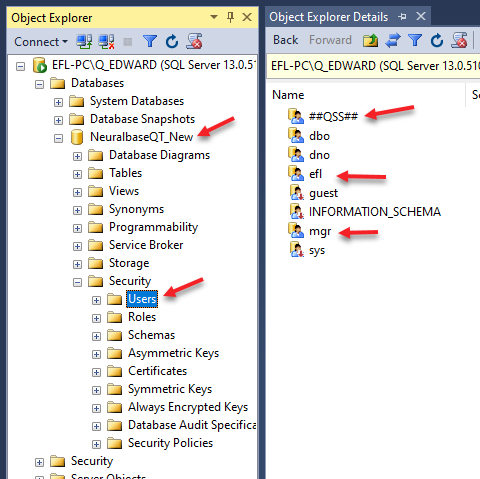
Task: Click Back in Object Explorer Details
Action: tap(285, 40)
